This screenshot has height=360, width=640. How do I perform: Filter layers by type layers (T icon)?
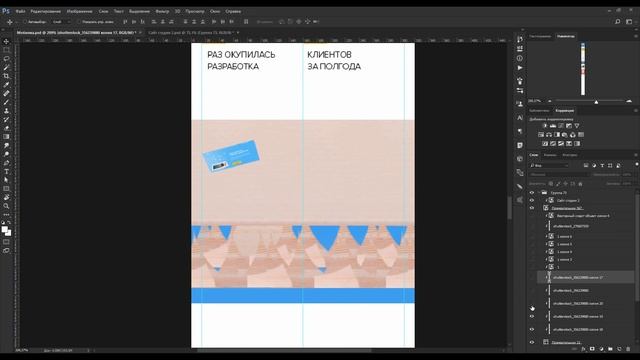coord(602,165)
